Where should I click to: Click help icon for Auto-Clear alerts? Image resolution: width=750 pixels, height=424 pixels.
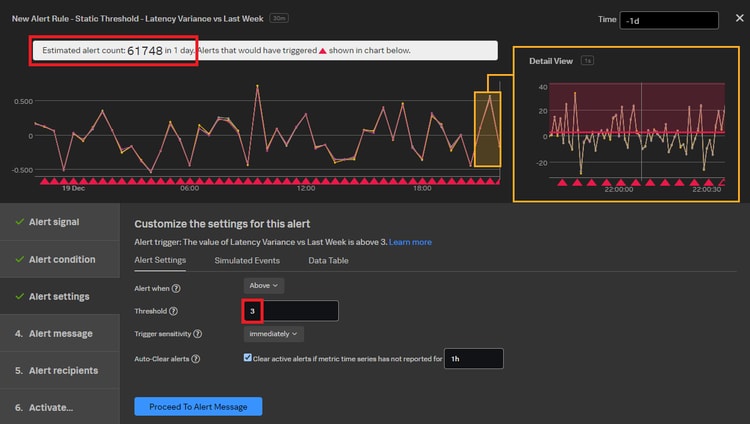coord(196,359)
